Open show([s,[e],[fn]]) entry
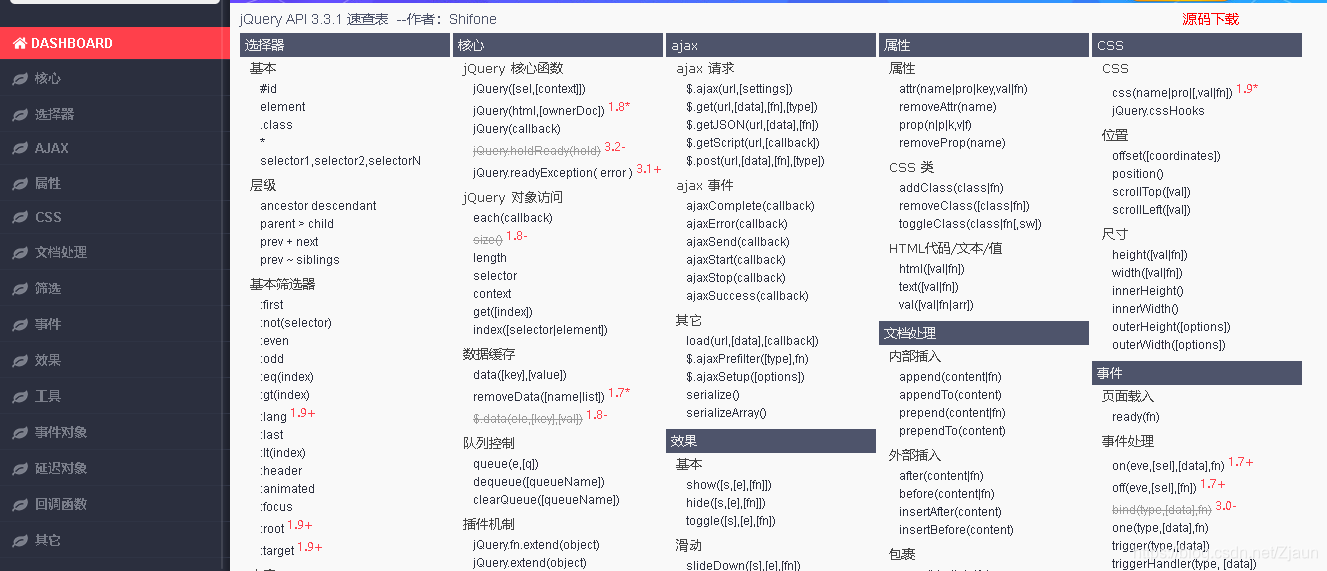1327x571 pixels. point(728,485)
